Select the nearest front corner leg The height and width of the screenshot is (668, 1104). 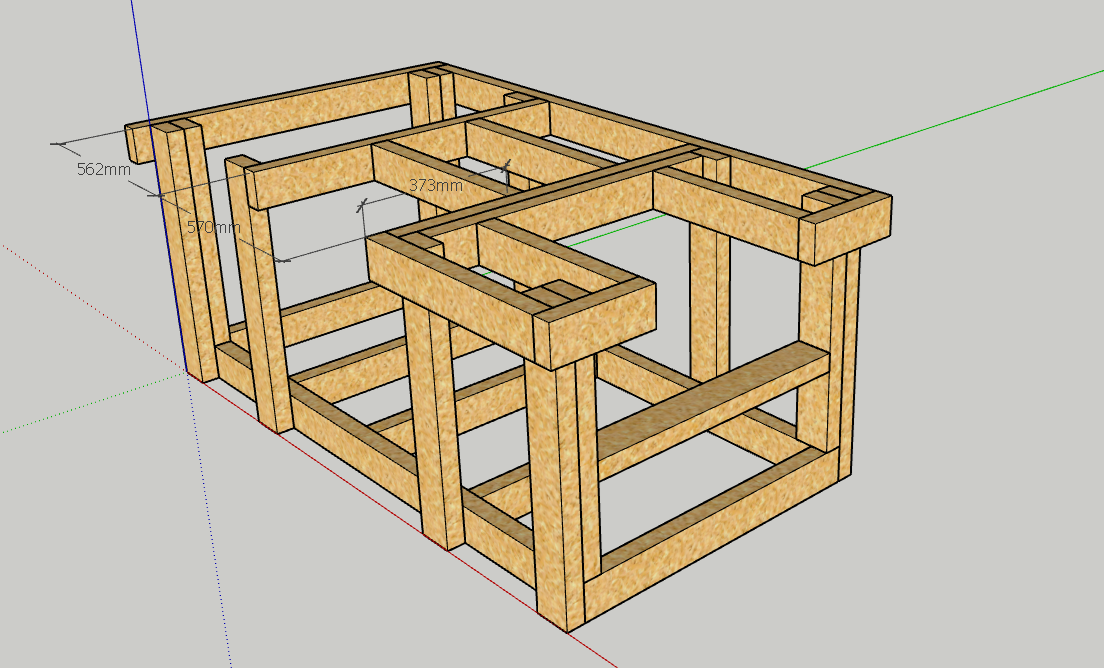click(558, 490)
